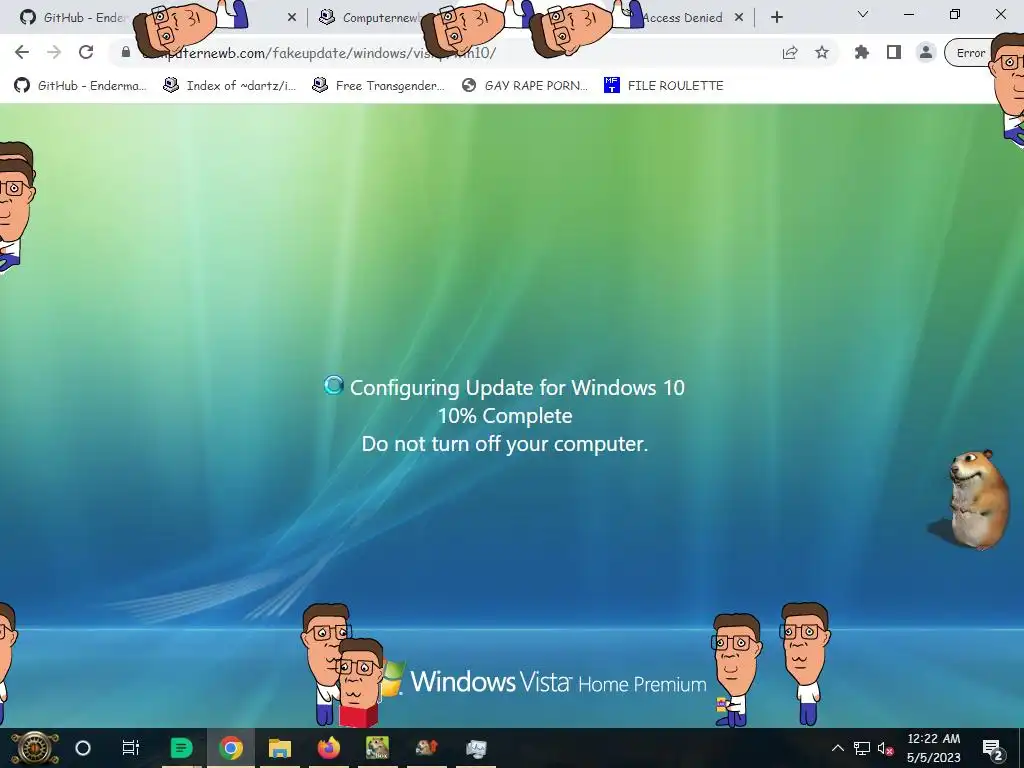Click the muted volume tray icon
This screenshot has height=768, width=1024.
click(x=885, y=748)
